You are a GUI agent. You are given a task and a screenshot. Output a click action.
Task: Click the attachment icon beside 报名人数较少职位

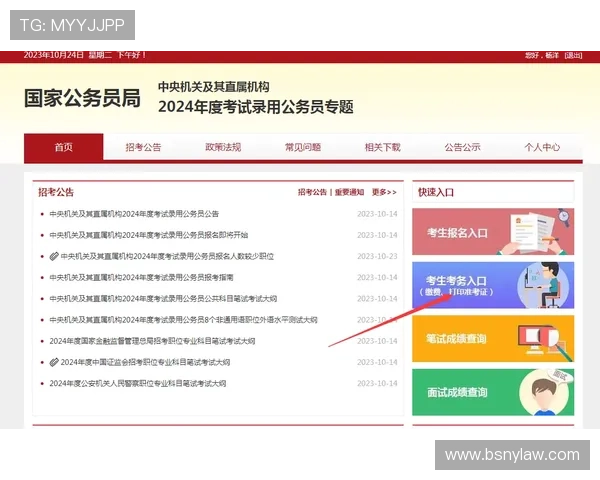(x=54, y=256)
